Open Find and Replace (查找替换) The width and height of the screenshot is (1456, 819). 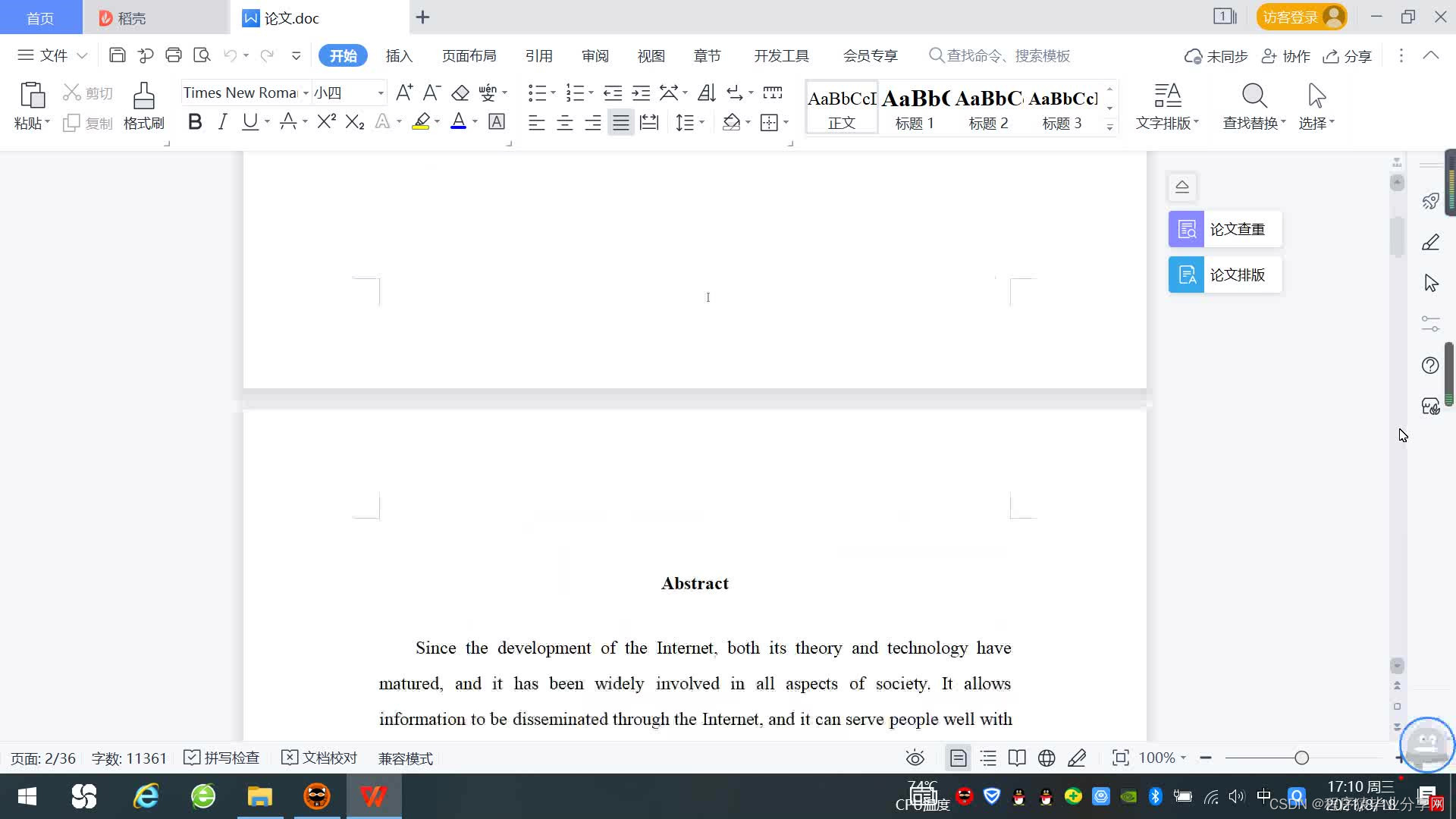[x=1254, y=105]
